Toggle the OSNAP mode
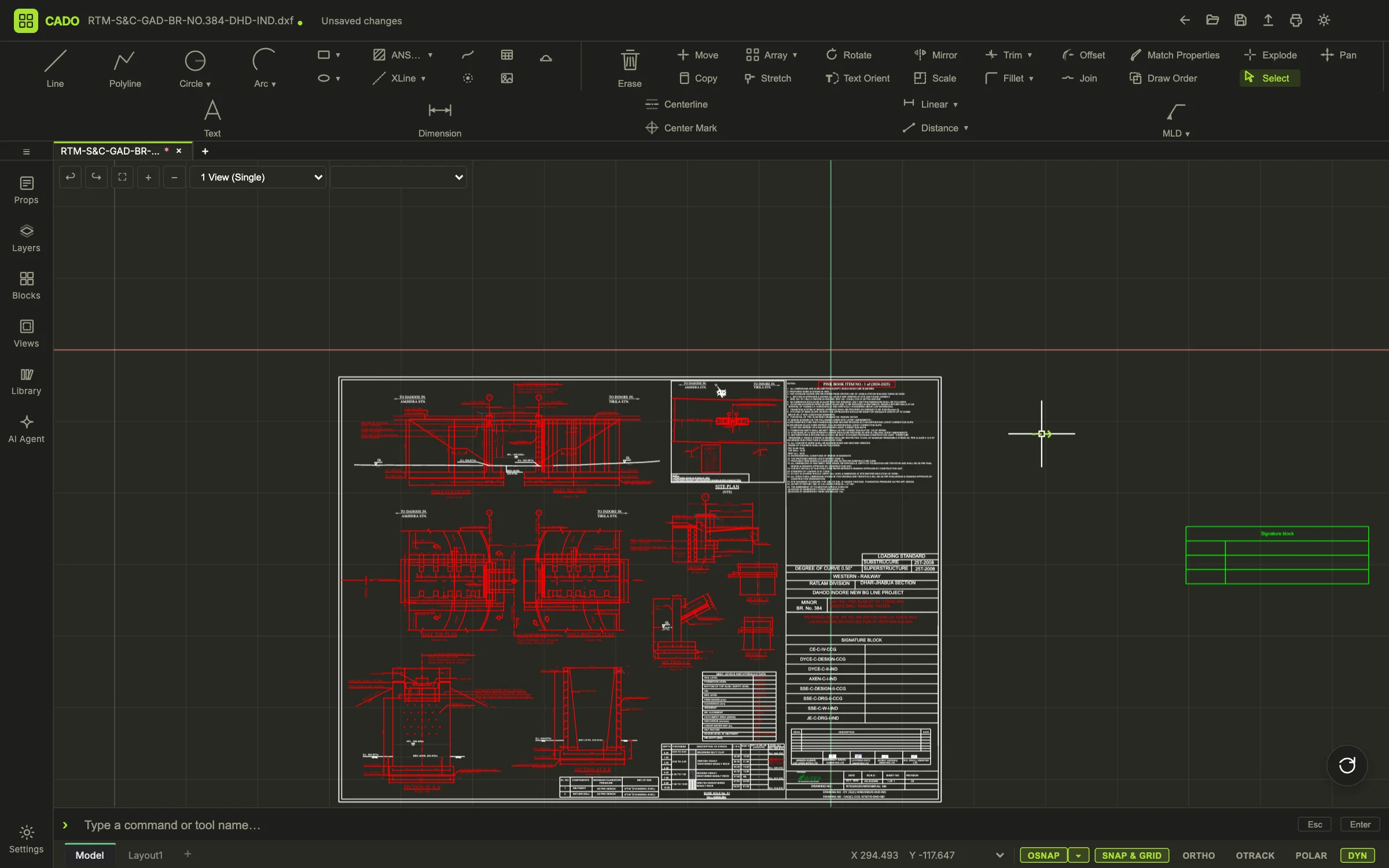1389x868 pixels. coord(1043,855)
